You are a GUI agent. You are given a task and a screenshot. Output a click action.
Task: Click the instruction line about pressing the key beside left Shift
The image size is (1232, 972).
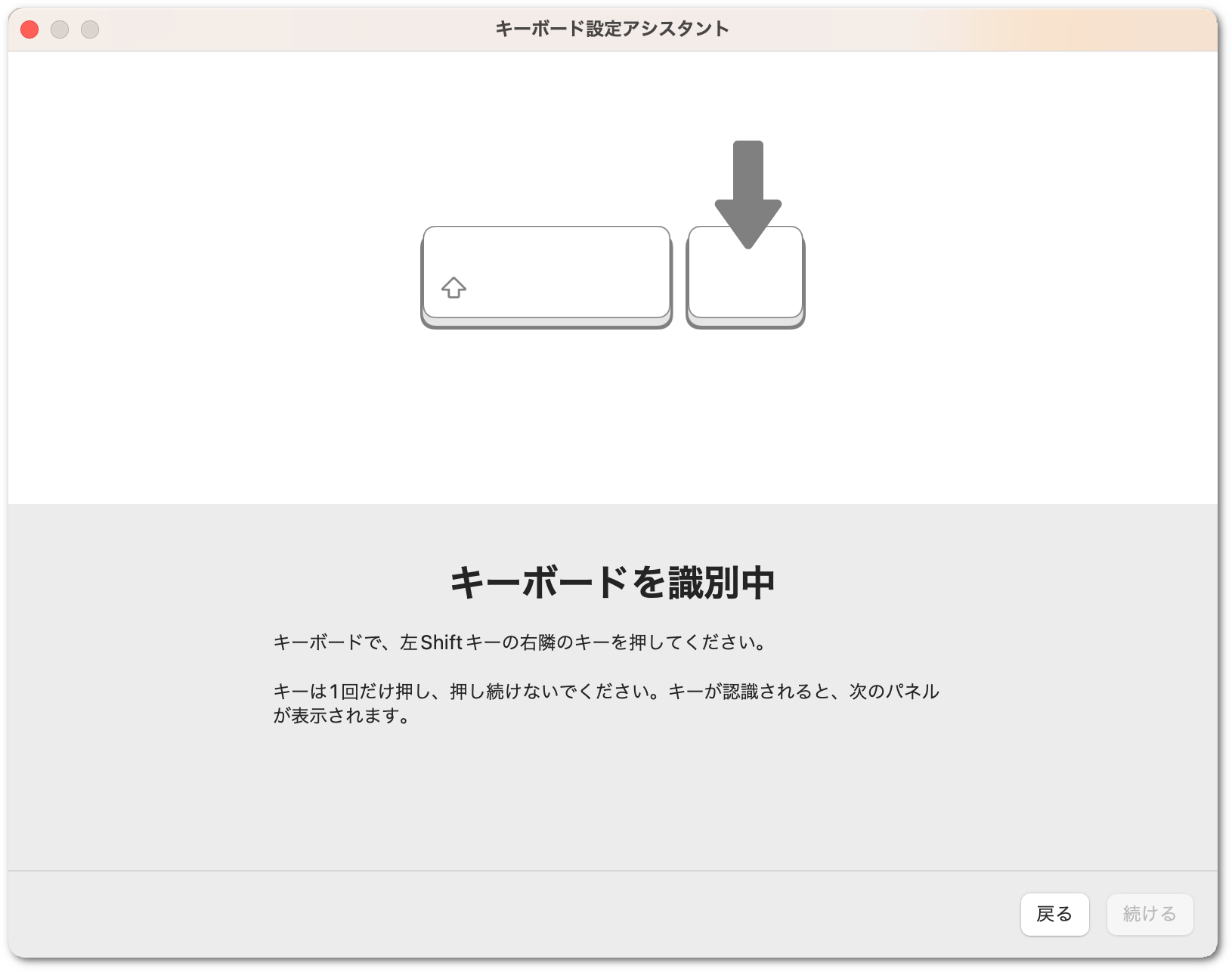(522, 642)
